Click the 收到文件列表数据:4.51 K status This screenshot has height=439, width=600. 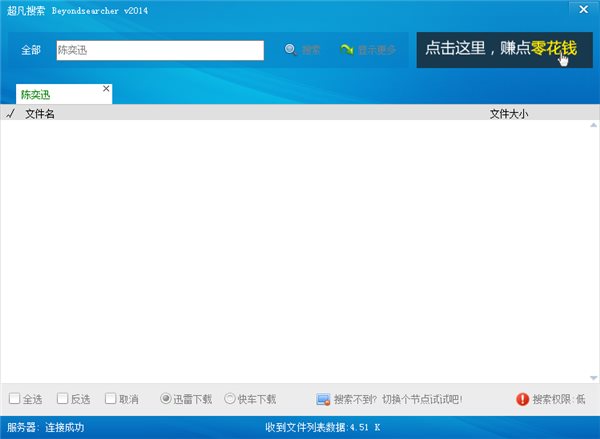coord(323,427)
